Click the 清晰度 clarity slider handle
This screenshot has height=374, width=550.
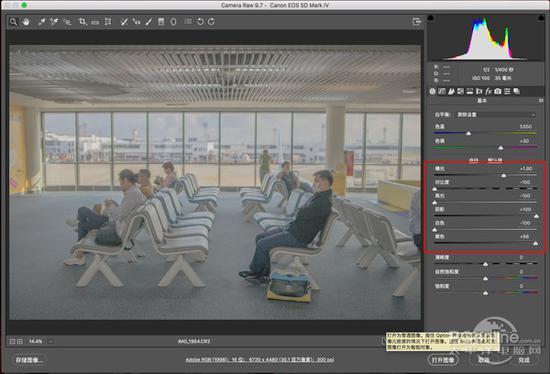pos(485,264)
